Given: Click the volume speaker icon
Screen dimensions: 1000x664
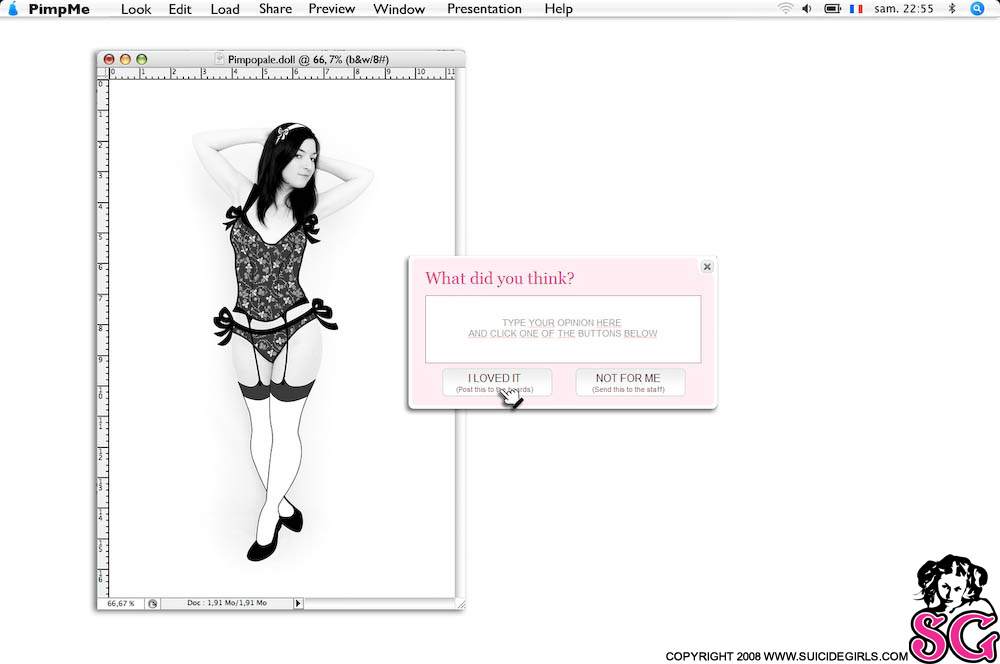Looking at the screenshot, I should point(807,8).
